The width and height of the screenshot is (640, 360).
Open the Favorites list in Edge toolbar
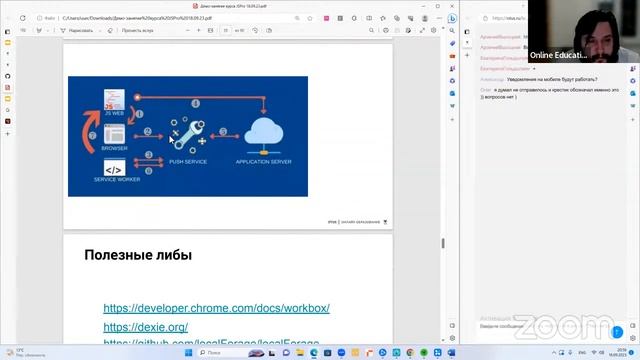point(383,18)
